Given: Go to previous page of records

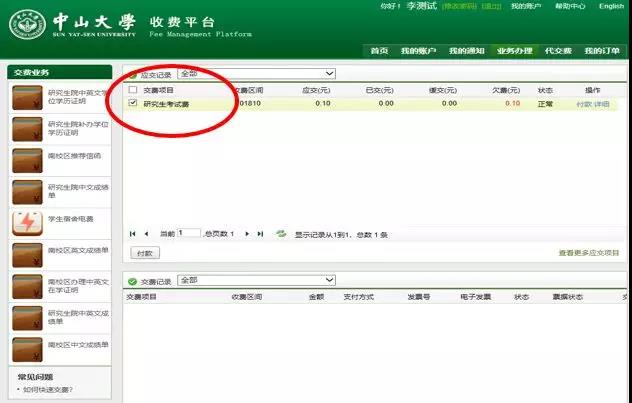Looking at the screenshot, I should [146, 233].
